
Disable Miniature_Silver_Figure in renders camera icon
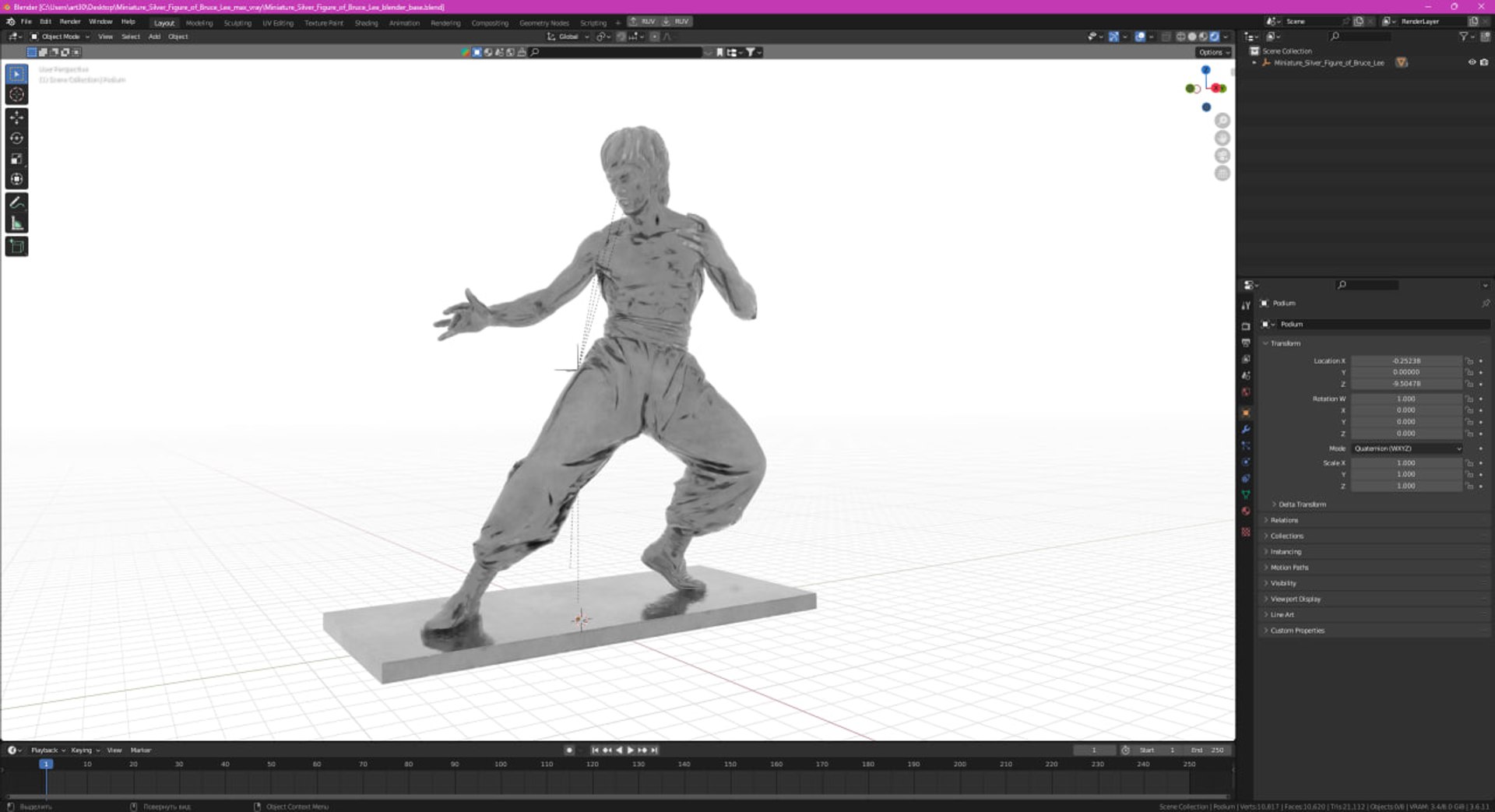tap(1484, 62)
